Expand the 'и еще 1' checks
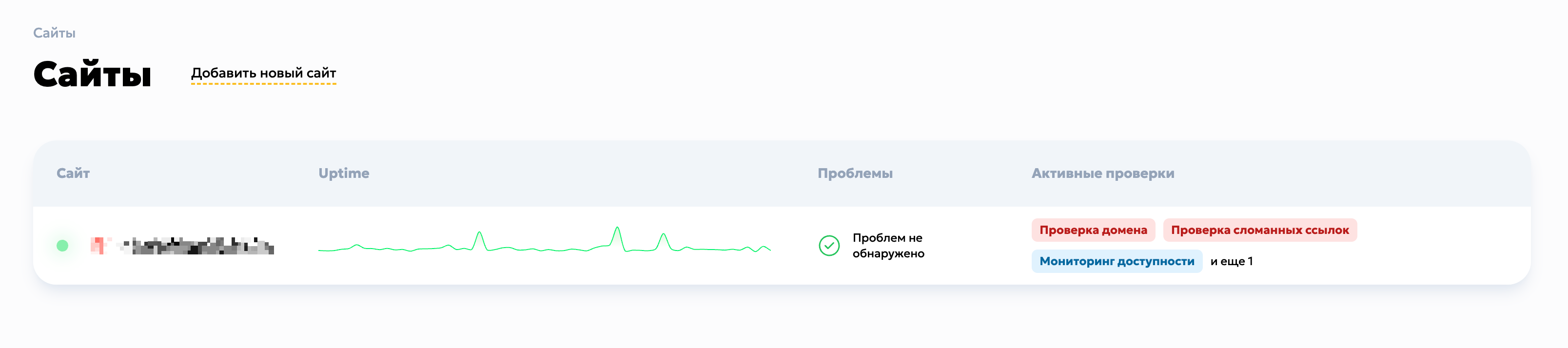The height and width of the screenshot is (348, 1568). [1232, 261]
